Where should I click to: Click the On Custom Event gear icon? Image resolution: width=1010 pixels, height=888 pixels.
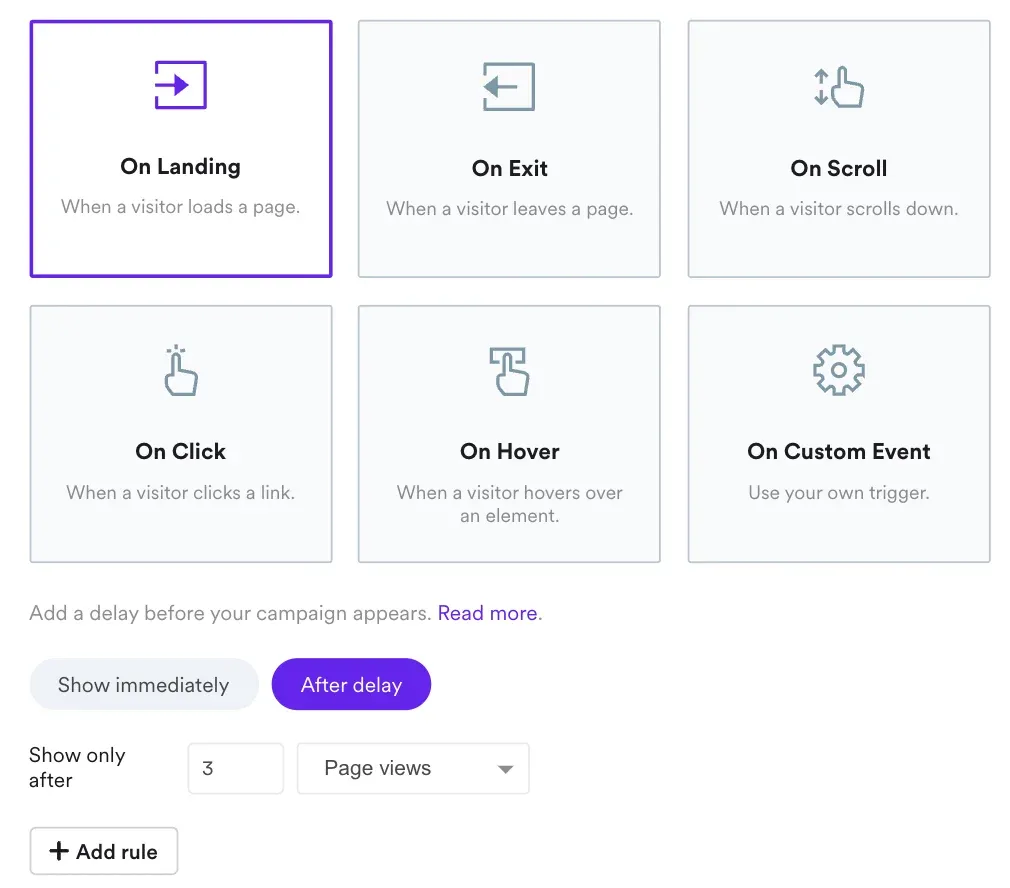click(839, 368)
